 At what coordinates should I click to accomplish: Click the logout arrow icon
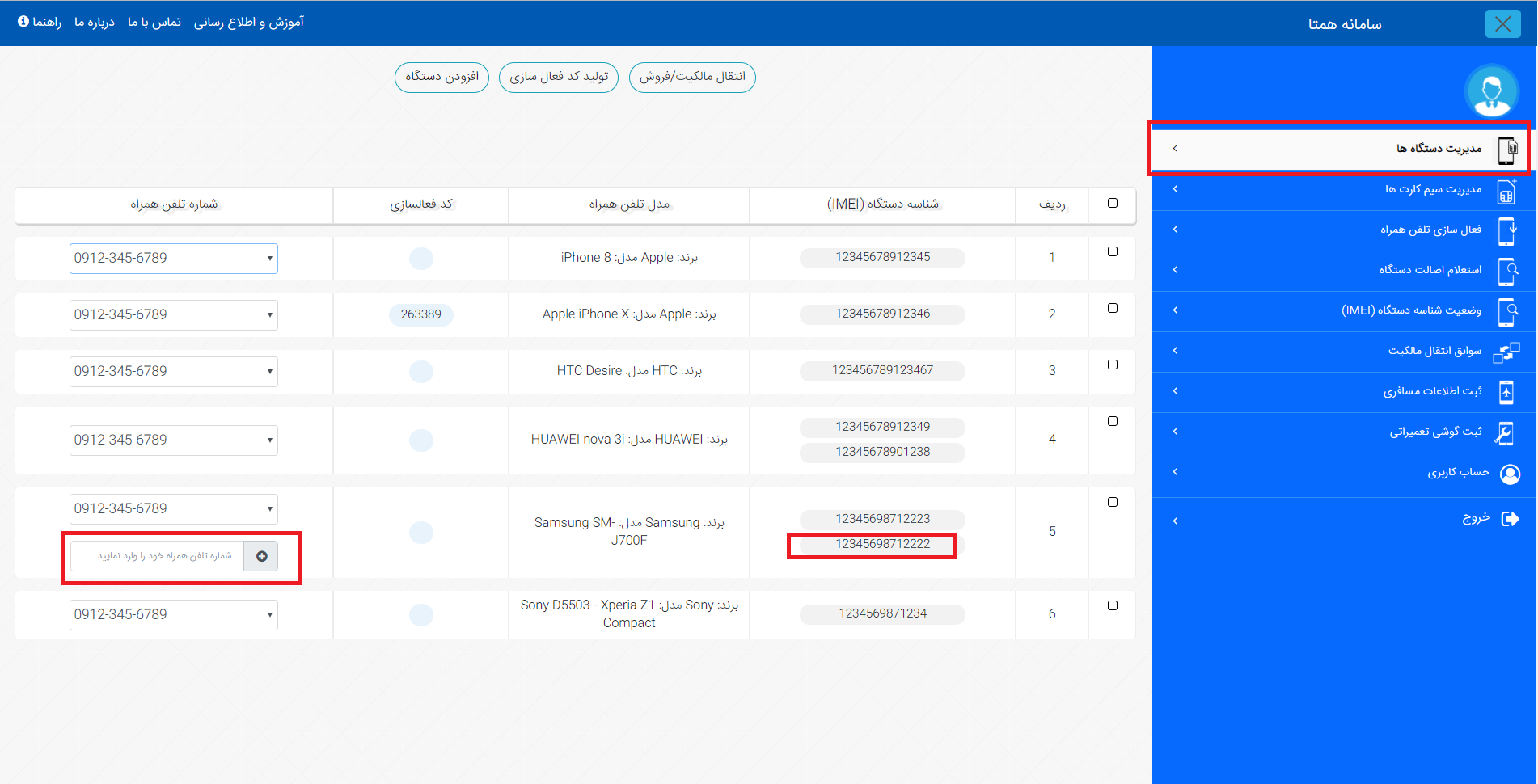[1510, 519]
